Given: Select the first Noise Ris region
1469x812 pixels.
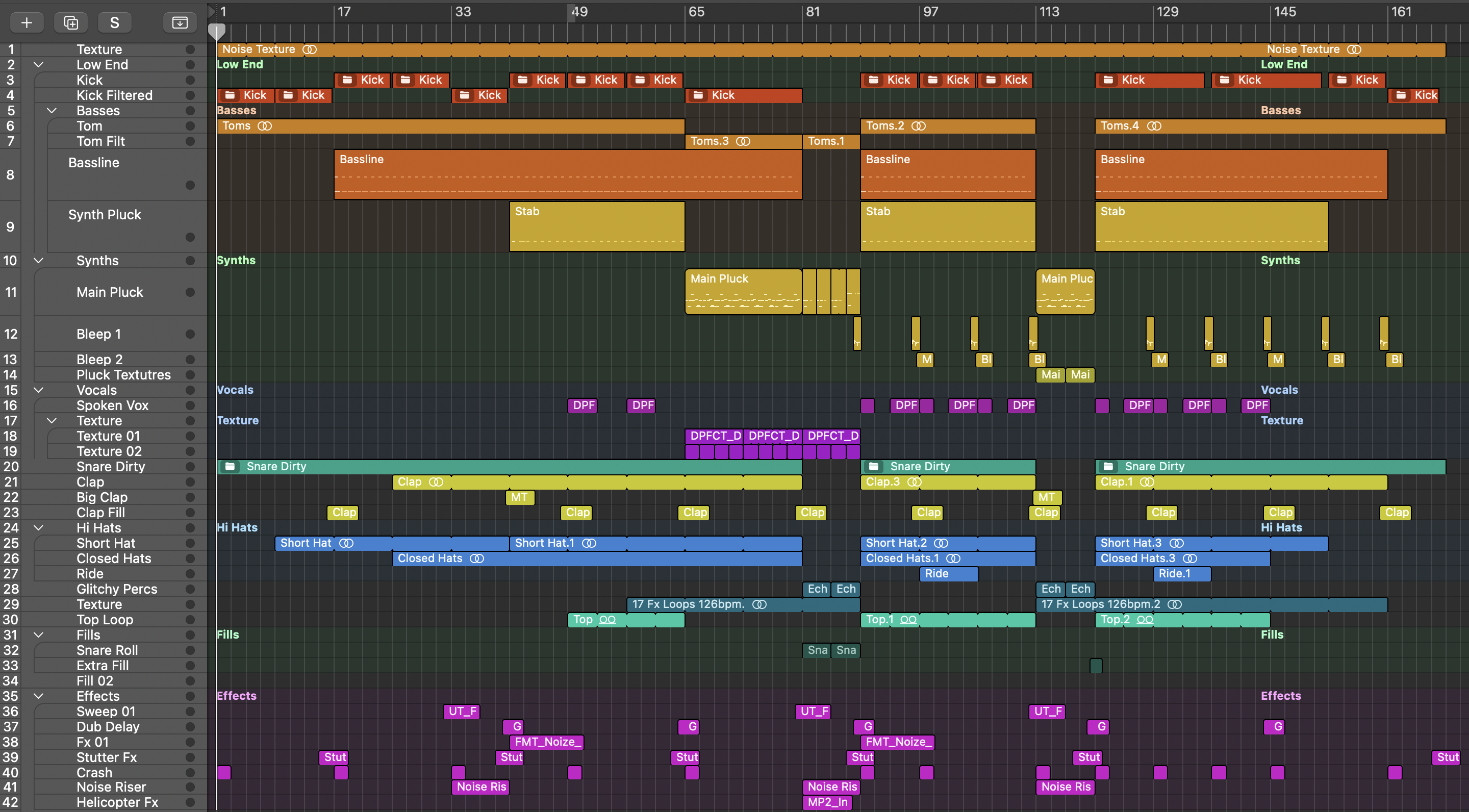Looking at the screenshot, I should tap(480, 788).
